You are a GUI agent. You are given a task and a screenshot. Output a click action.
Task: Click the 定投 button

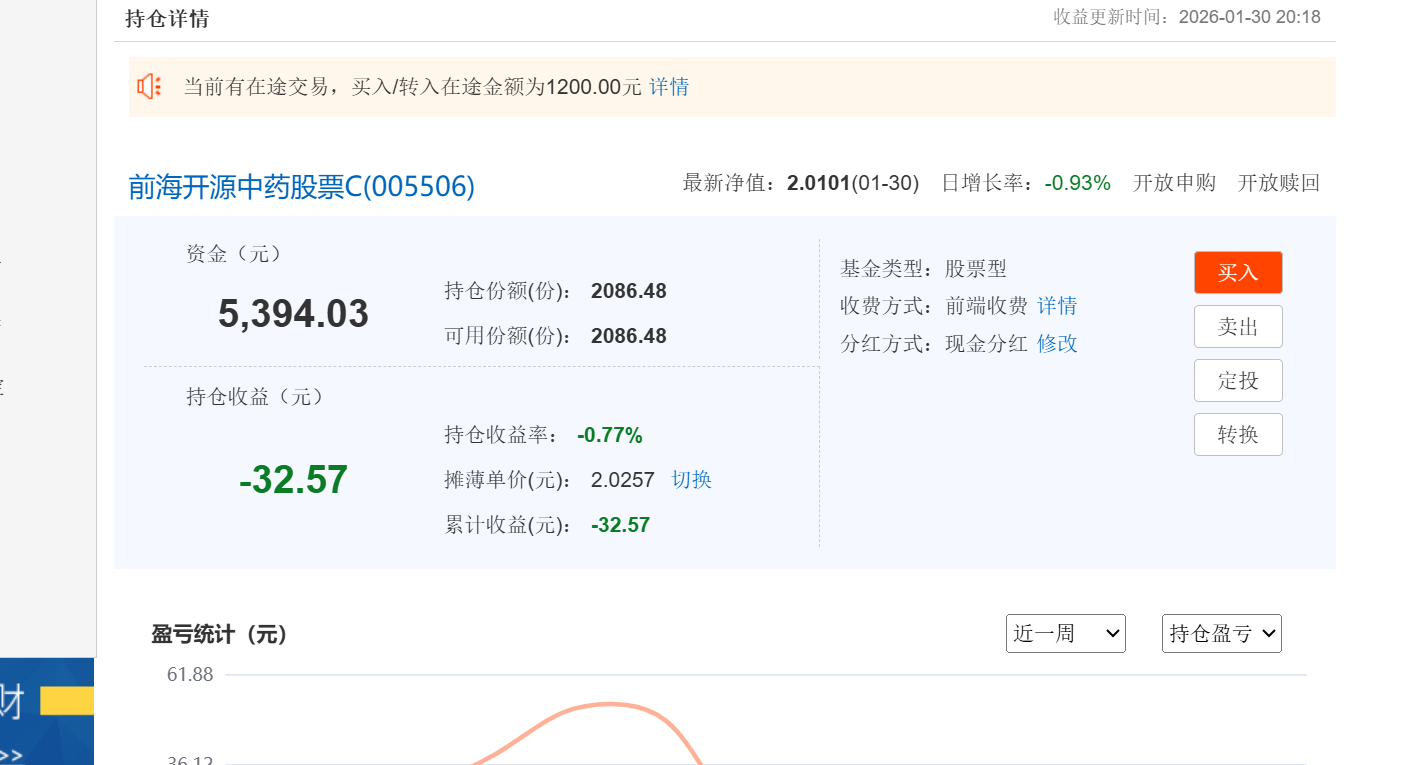click(x=1238, y=380)
